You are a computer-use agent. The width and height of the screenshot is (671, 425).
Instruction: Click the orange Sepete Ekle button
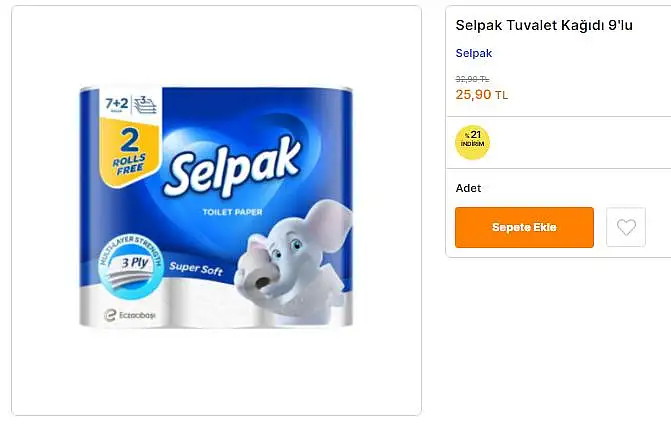(524, 227)
